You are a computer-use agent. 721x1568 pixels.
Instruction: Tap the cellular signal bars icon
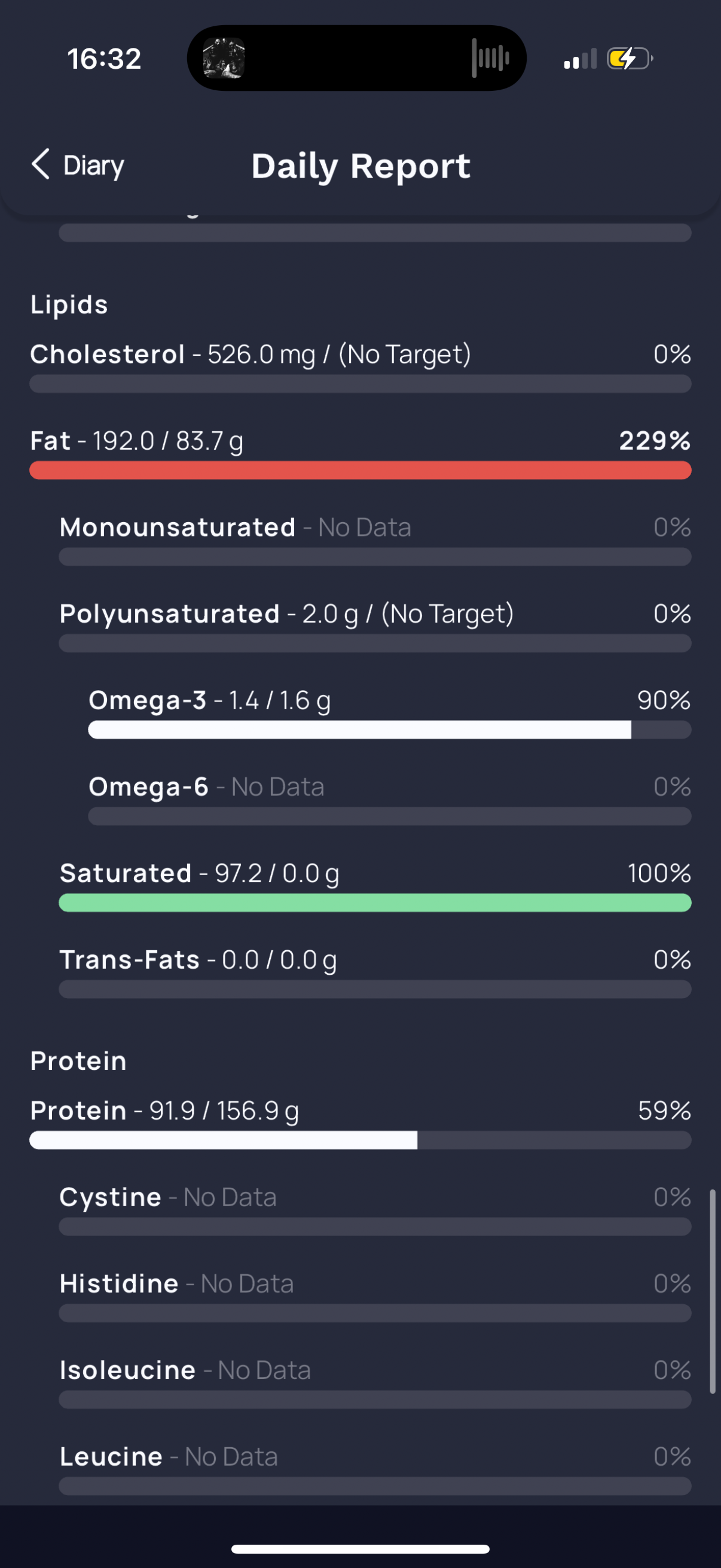pos(580,59)
